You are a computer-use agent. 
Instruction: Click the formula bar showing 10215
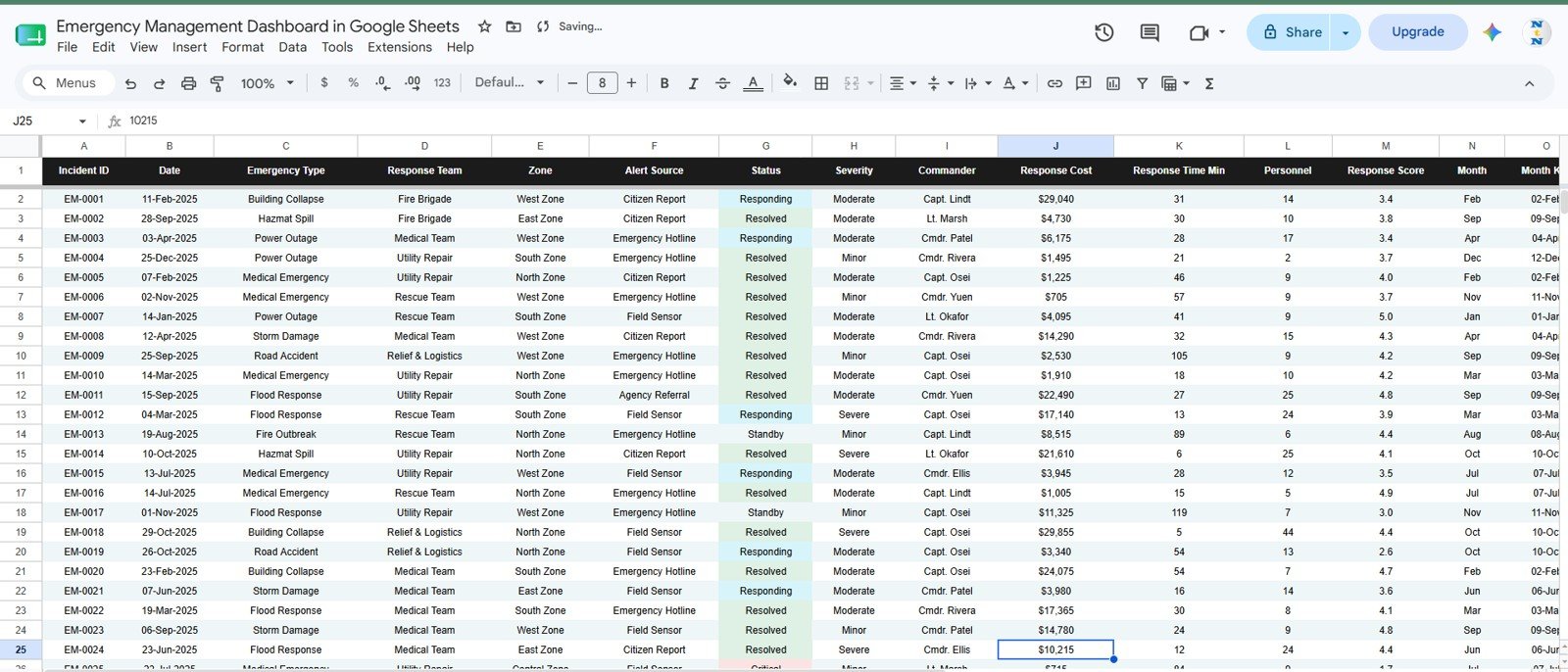pos(843,120)
